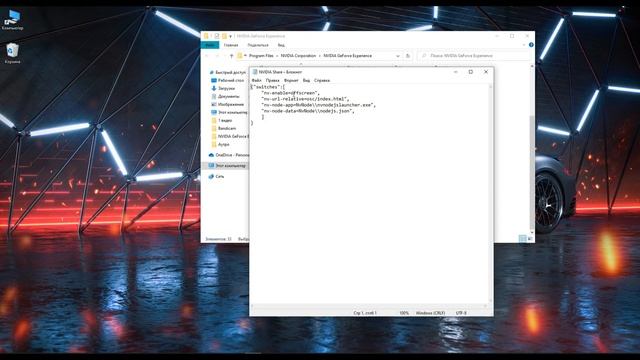Maximize the Notepad window
The height and width of the screenshot is (360, 640).
pyautogui.click(x=471, y=72)
